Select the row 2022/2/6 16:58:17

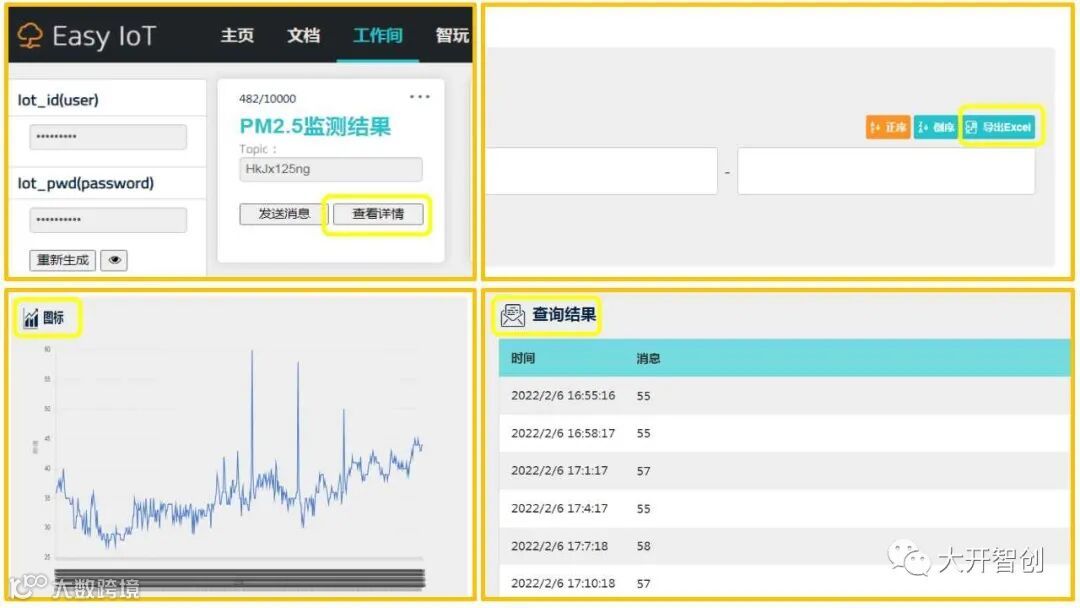click(x=785, y=433)
